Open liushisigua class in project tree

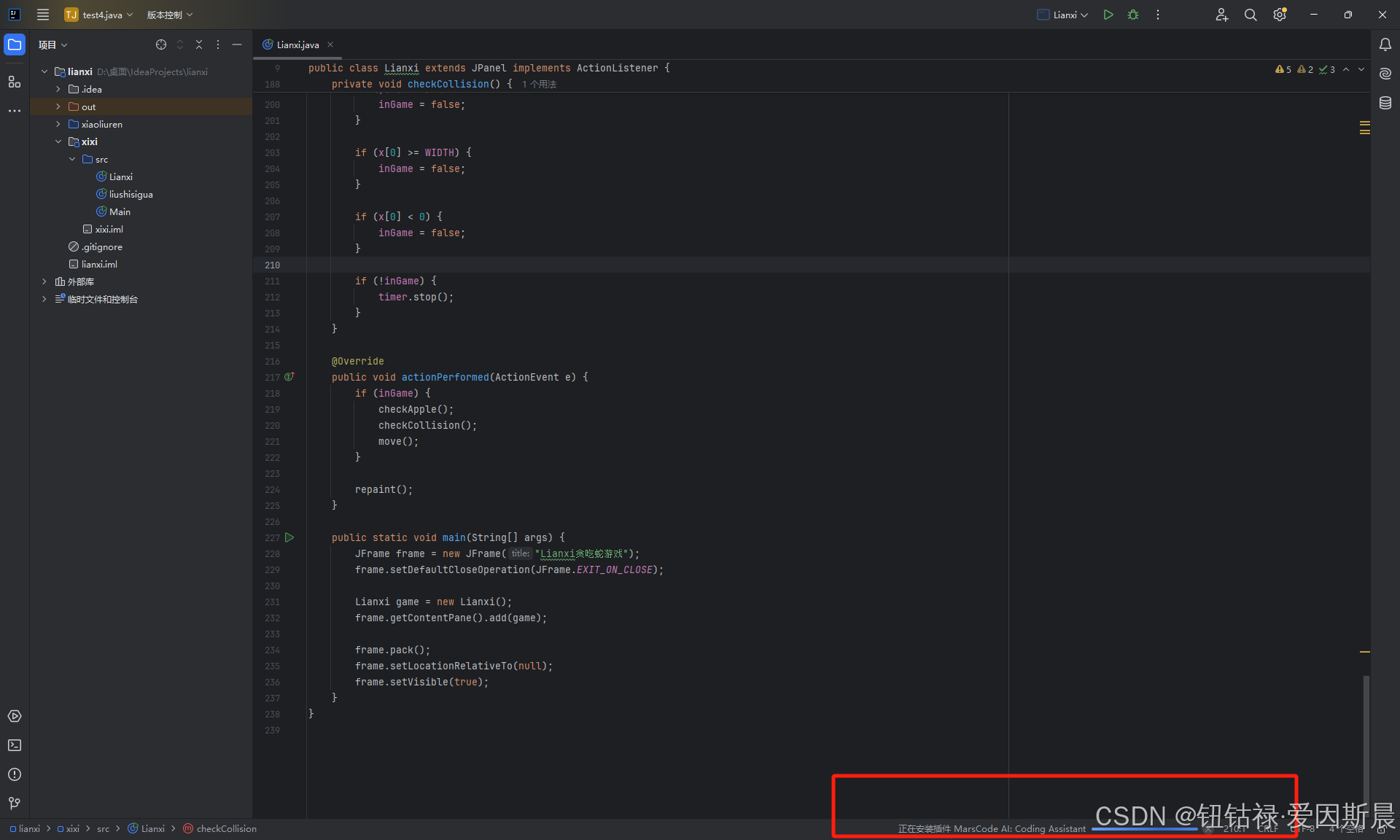pos(131,194)
